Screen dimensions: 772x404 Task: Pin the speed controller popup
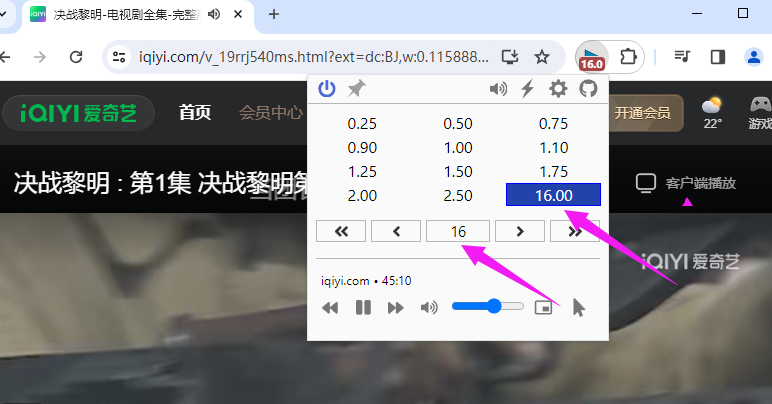click(x=356, y=89)
